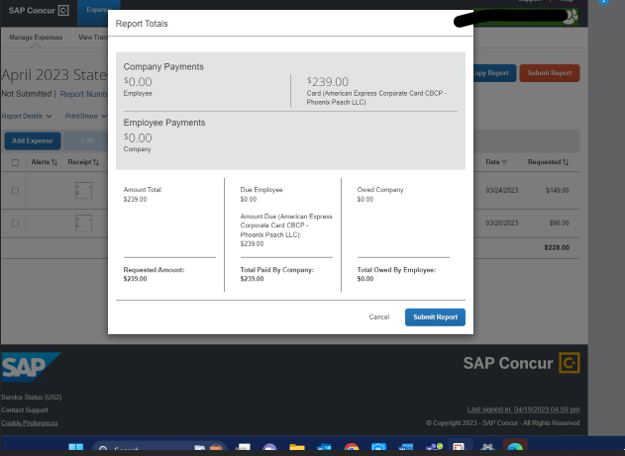
Task: Open receipt icon for the $90.00 expense
Action: tap(83, 223)
